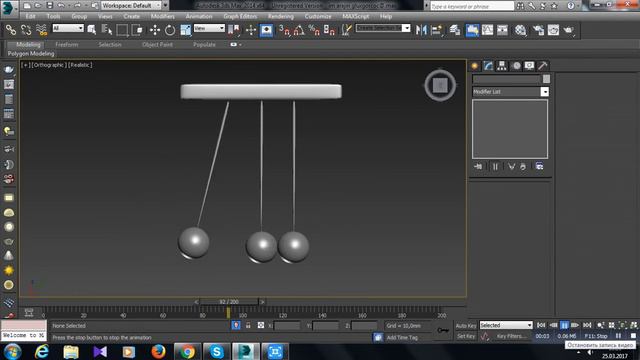Click Configure Modifier Sets icon
This screenshot has width=640, height=360.
540,167
